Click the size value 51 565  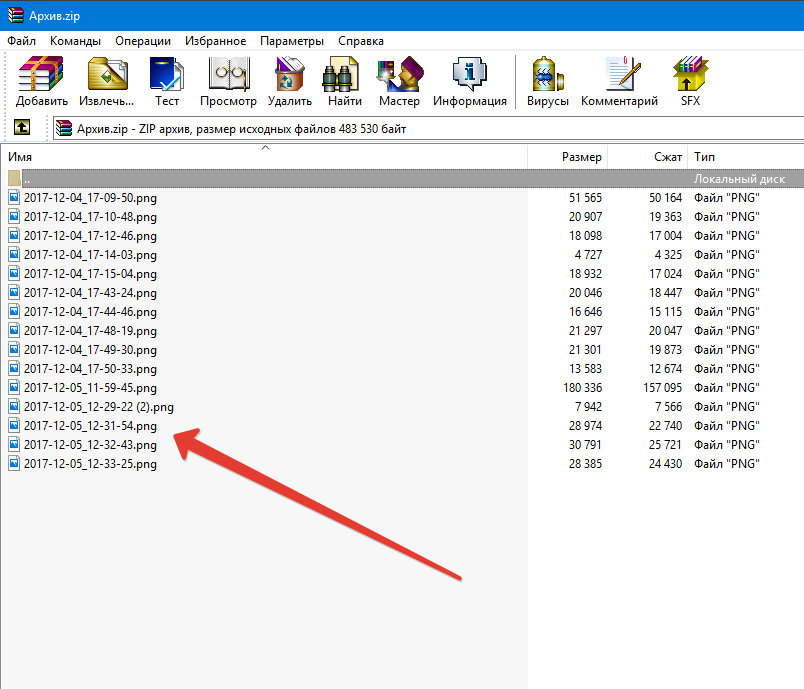(x=585, y=197)
